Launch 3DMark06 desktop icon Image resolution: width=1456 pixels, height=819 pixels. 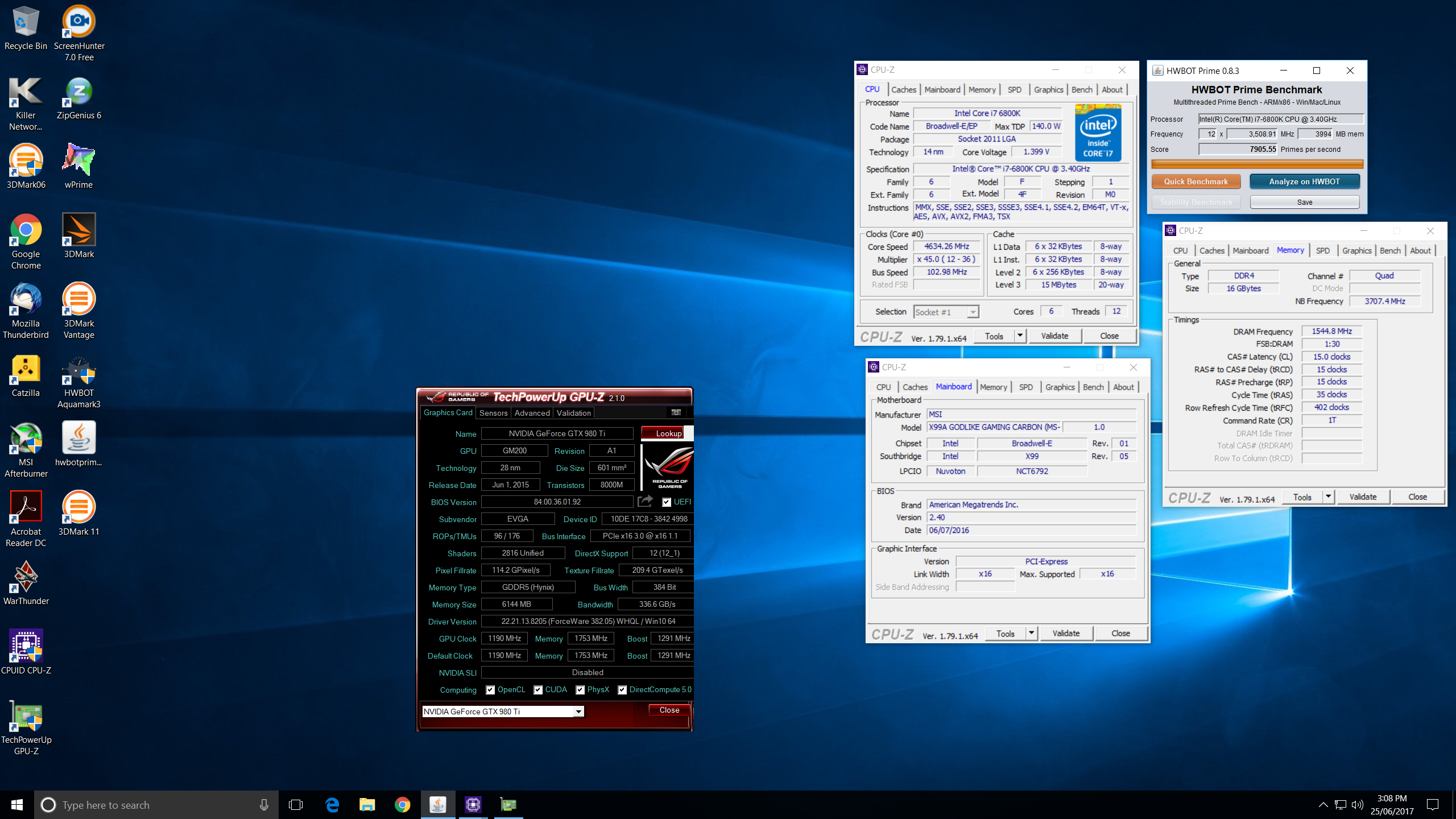click(26, 167)
